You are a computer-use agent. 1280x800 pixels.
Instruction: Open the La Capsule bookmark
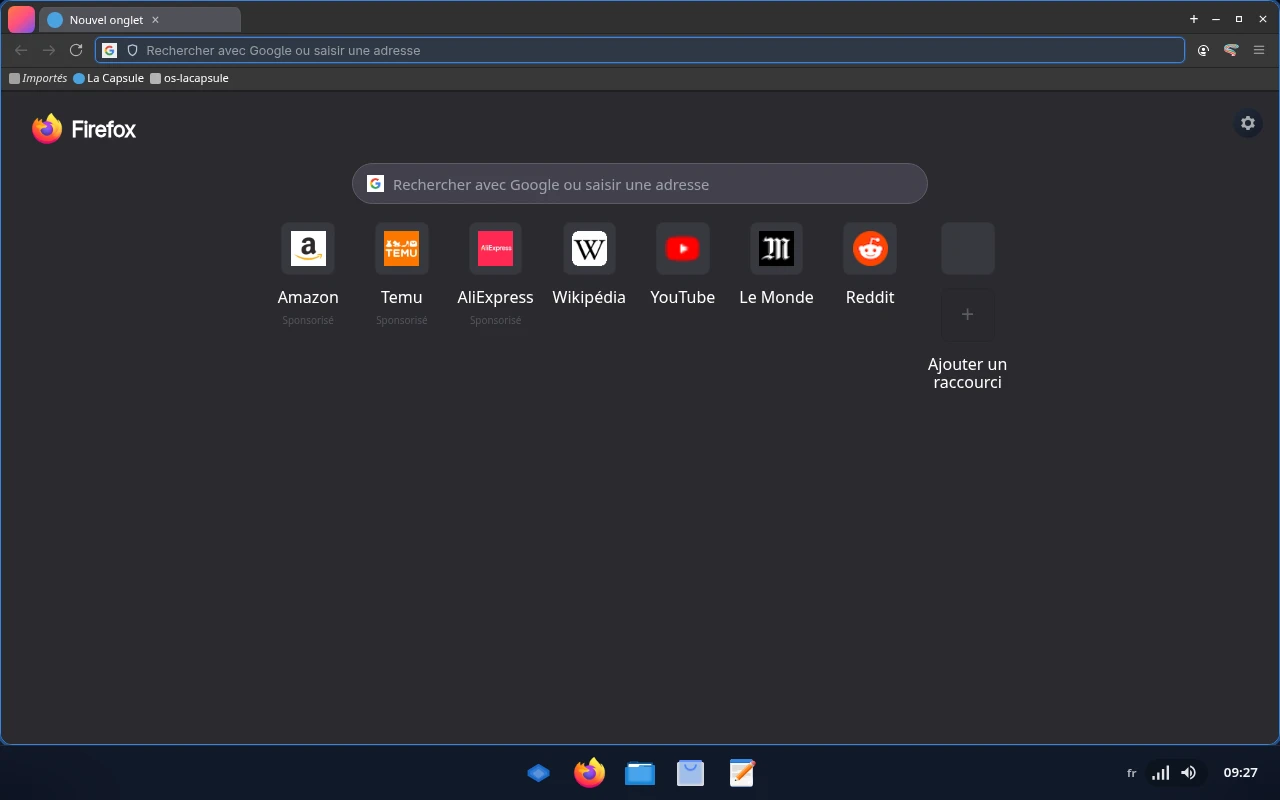108,78
